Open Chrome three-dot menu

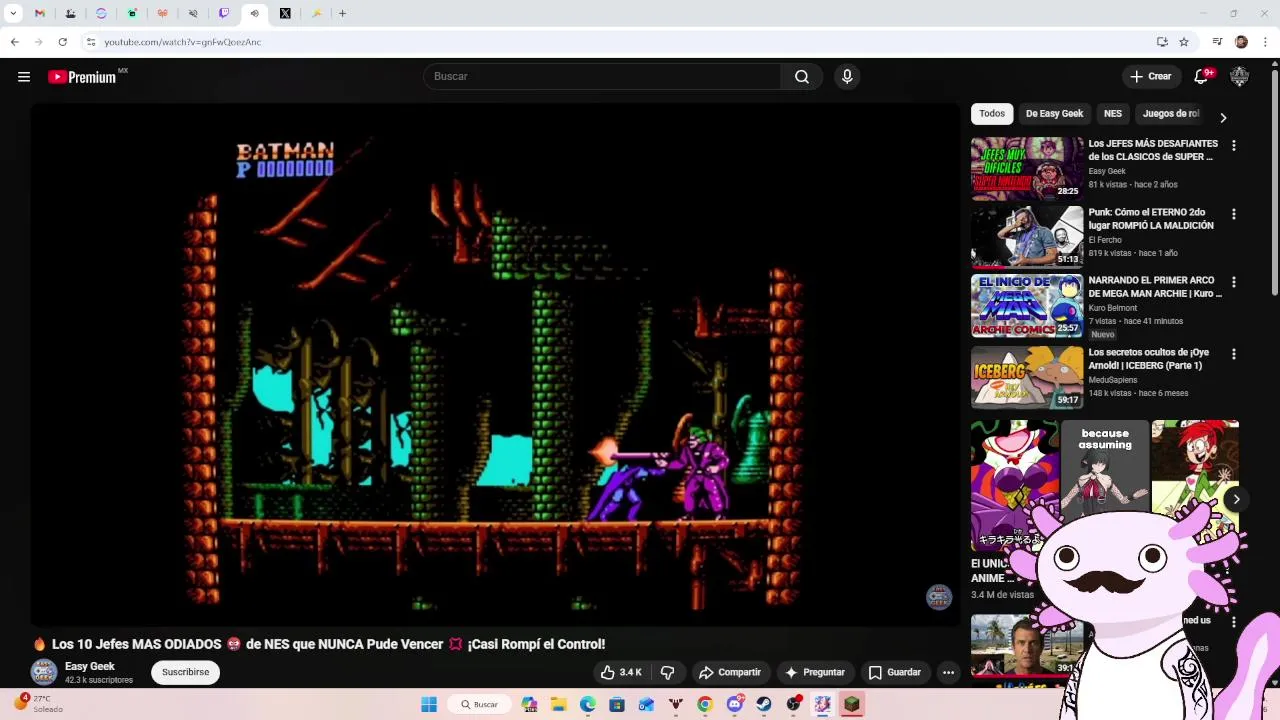pyautogui.click(x=1265, y=42)
